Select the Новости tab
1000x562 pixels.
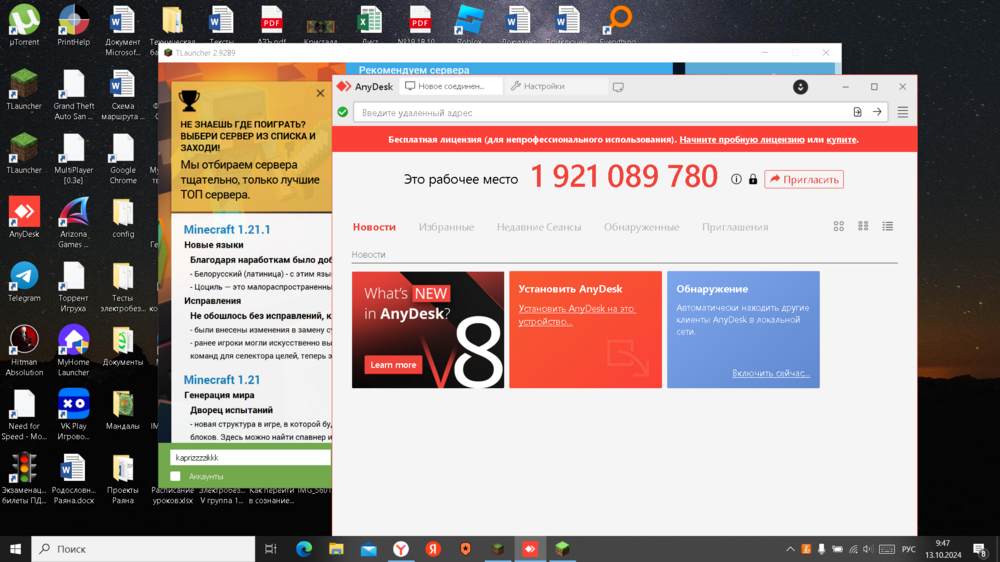pos(374,226)
